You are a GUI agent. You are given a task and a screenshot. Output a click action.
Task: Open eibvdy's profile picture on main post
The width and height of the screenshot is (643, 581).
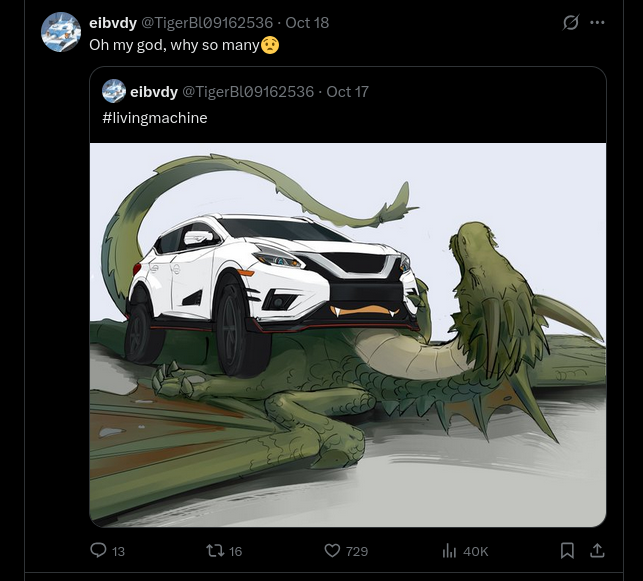[x=61, y=32]
